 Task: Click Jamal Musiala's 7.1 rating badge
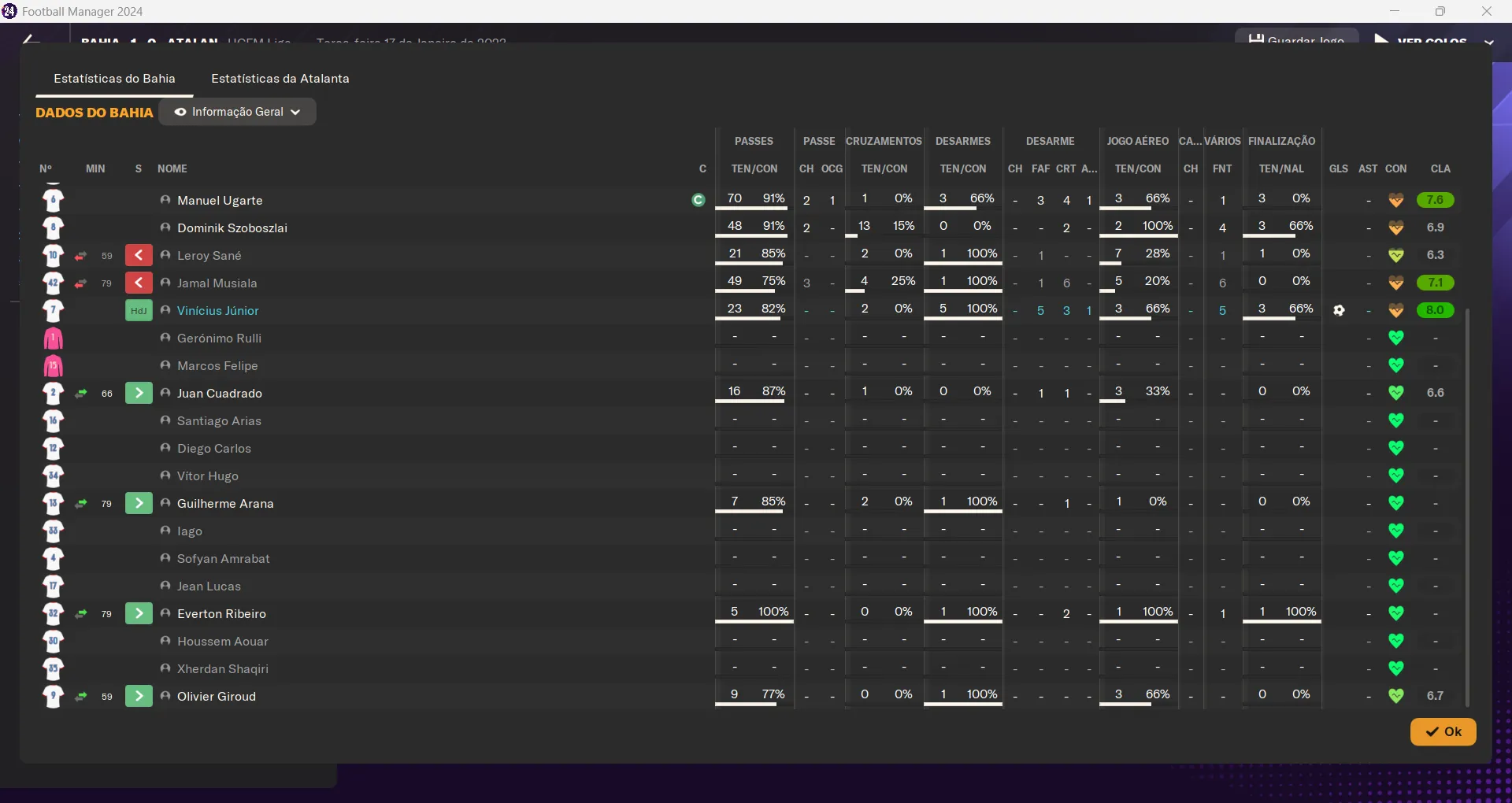(1435, 283)
